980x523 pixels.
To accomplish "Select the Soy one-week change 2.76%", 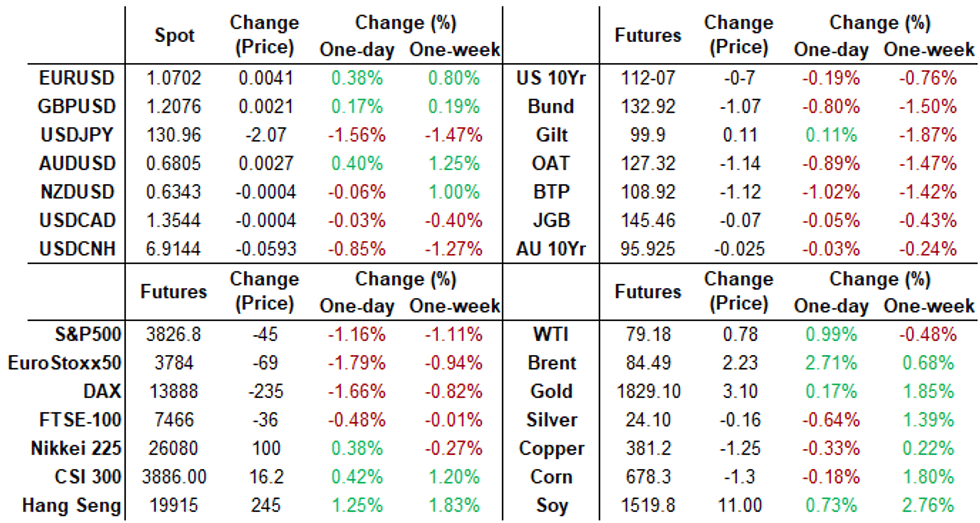I will 931,506.
